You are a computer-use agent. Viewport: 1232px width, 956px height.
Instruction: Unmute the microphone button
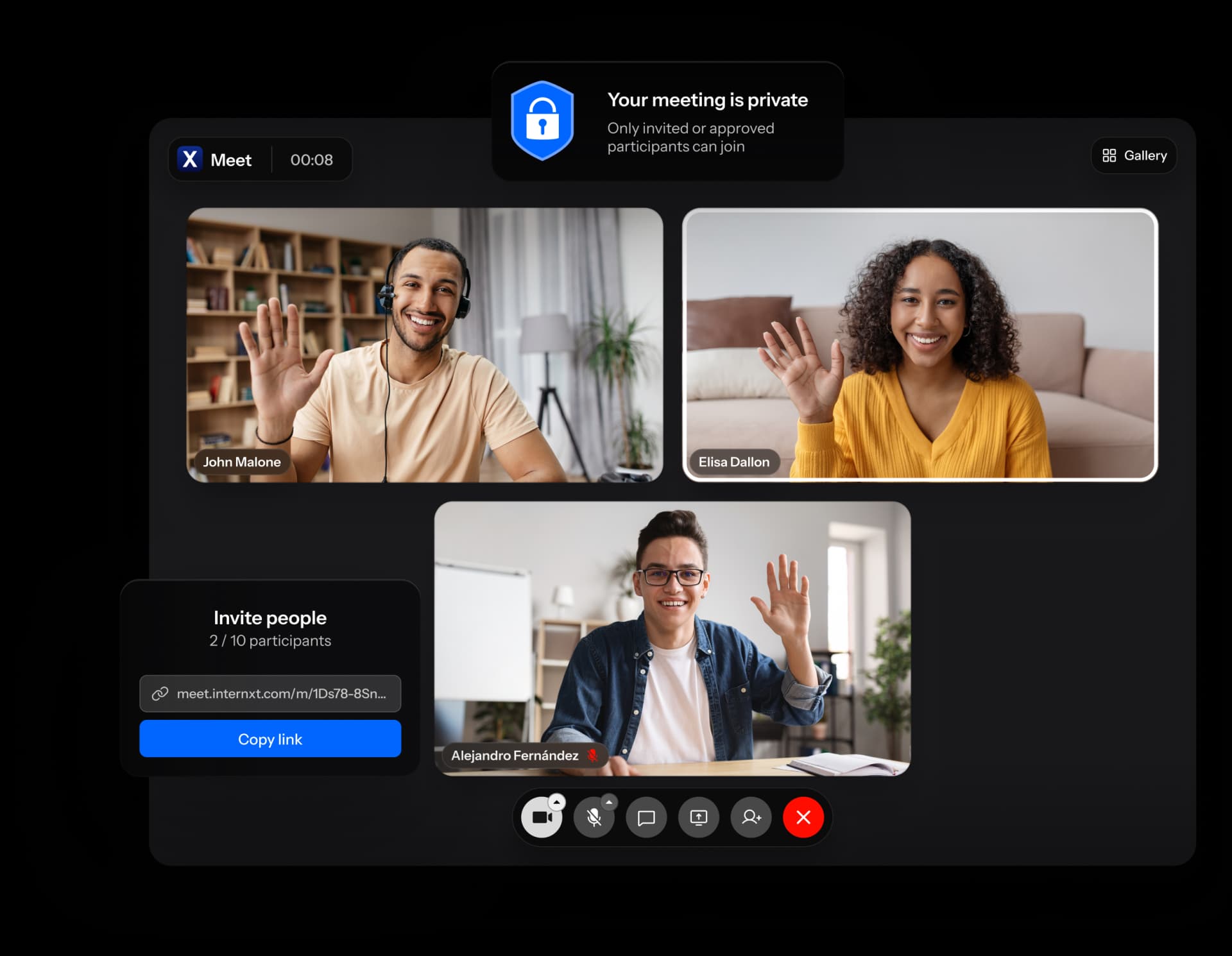click(x=594, y=818)
